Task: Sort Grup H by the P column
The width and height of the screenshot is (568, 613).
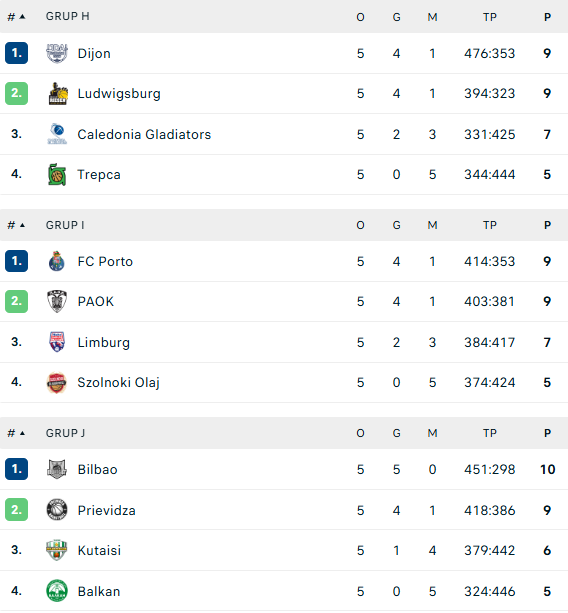Action: 547,17
